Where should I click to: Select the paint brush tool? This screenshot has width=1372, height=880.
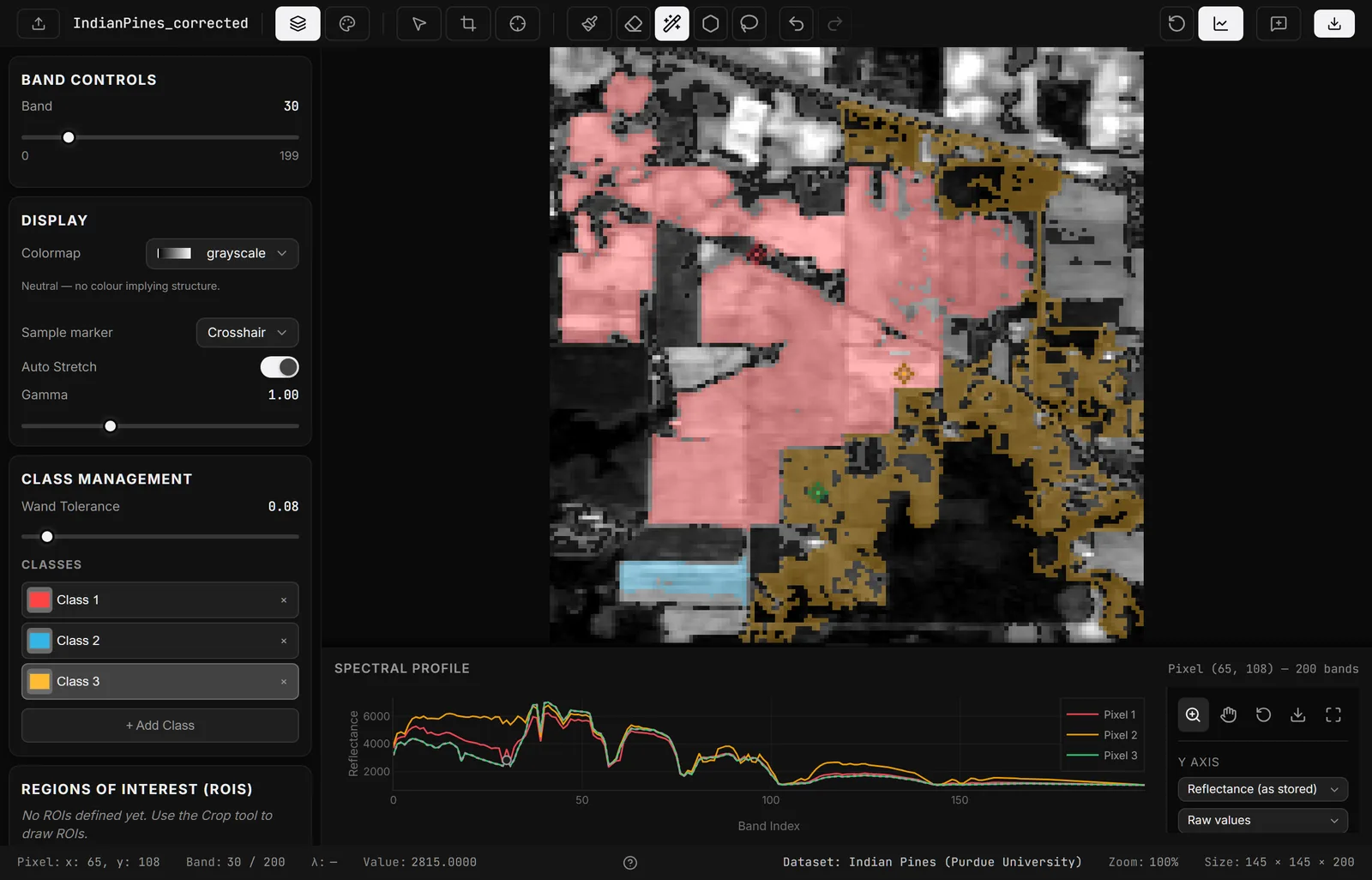pos(590,24)
